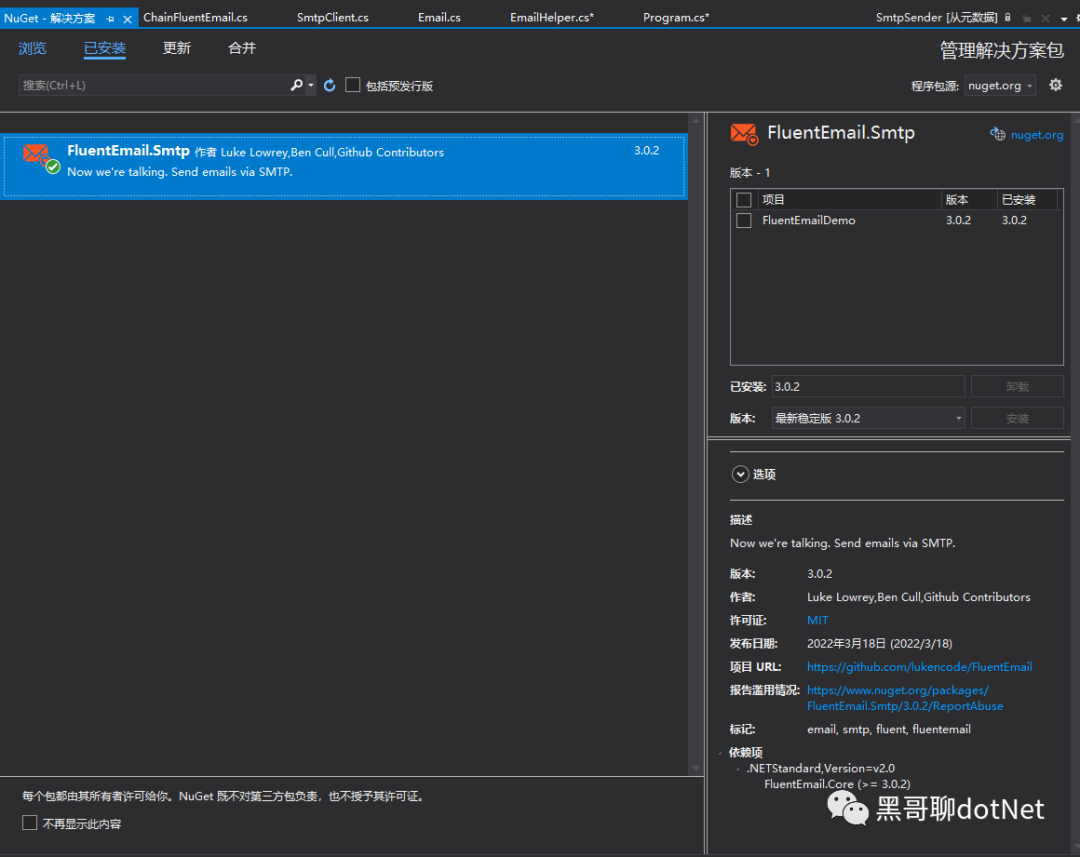The width and height of the screenshot is (1080, 857).
Task: Click the lock icon on SmtpSender tab
Action: (1008, 17)
